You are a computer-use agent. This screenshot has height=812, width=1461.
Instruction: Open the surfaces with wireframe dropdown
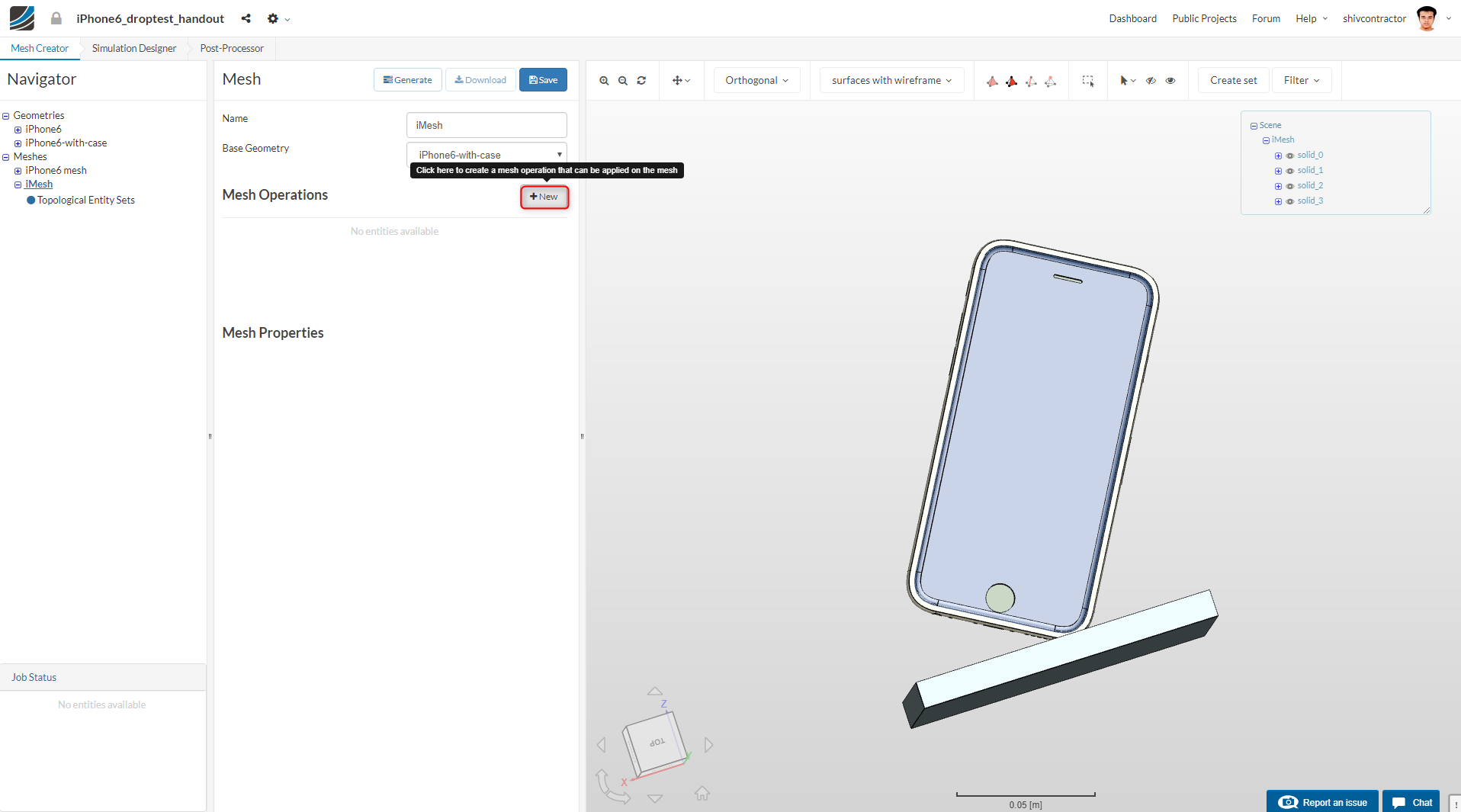coord(891,81)
